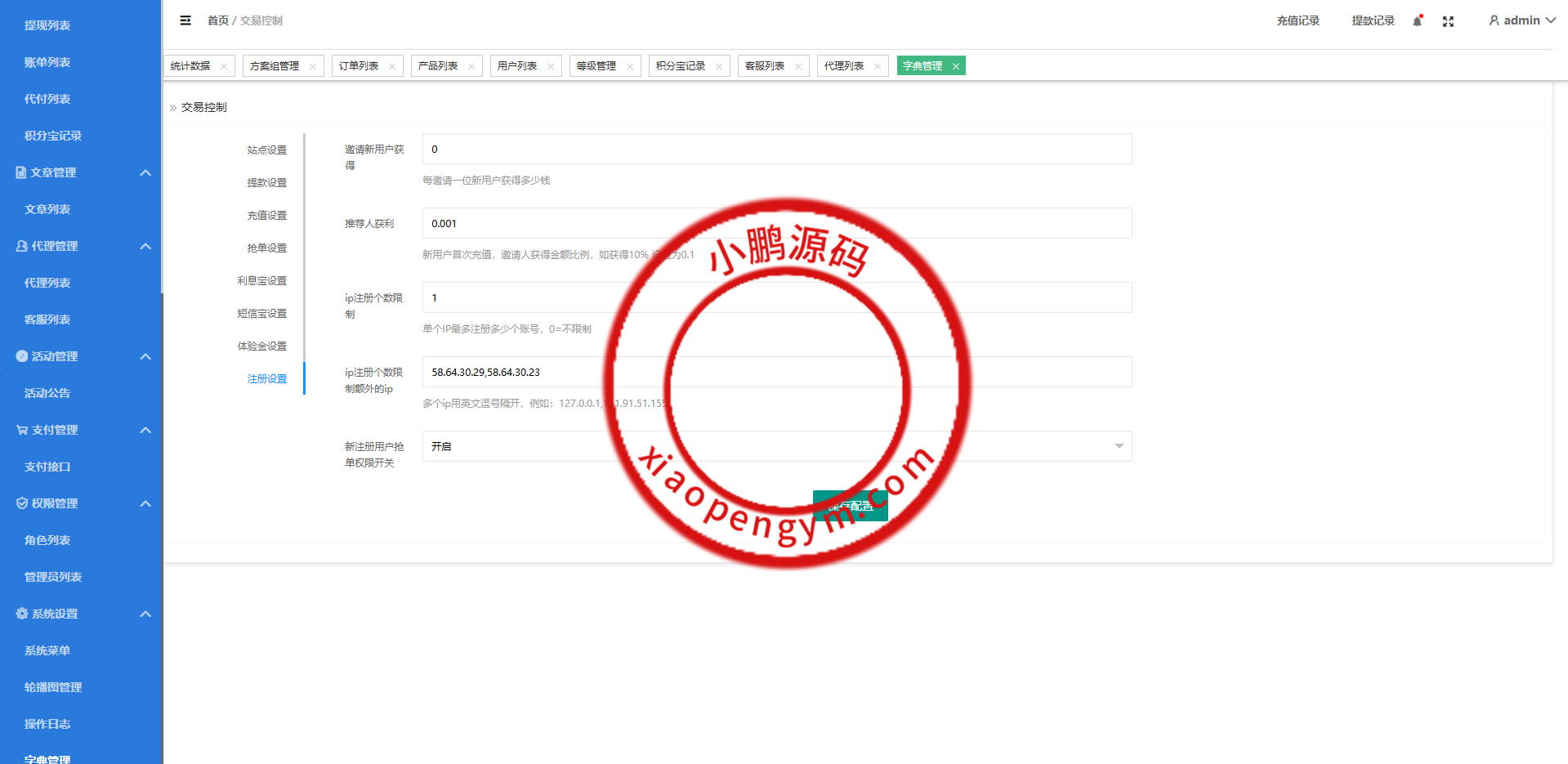Click the notification bell icon
Viewport: 1568px width, 764px height.
point(1416,20)
